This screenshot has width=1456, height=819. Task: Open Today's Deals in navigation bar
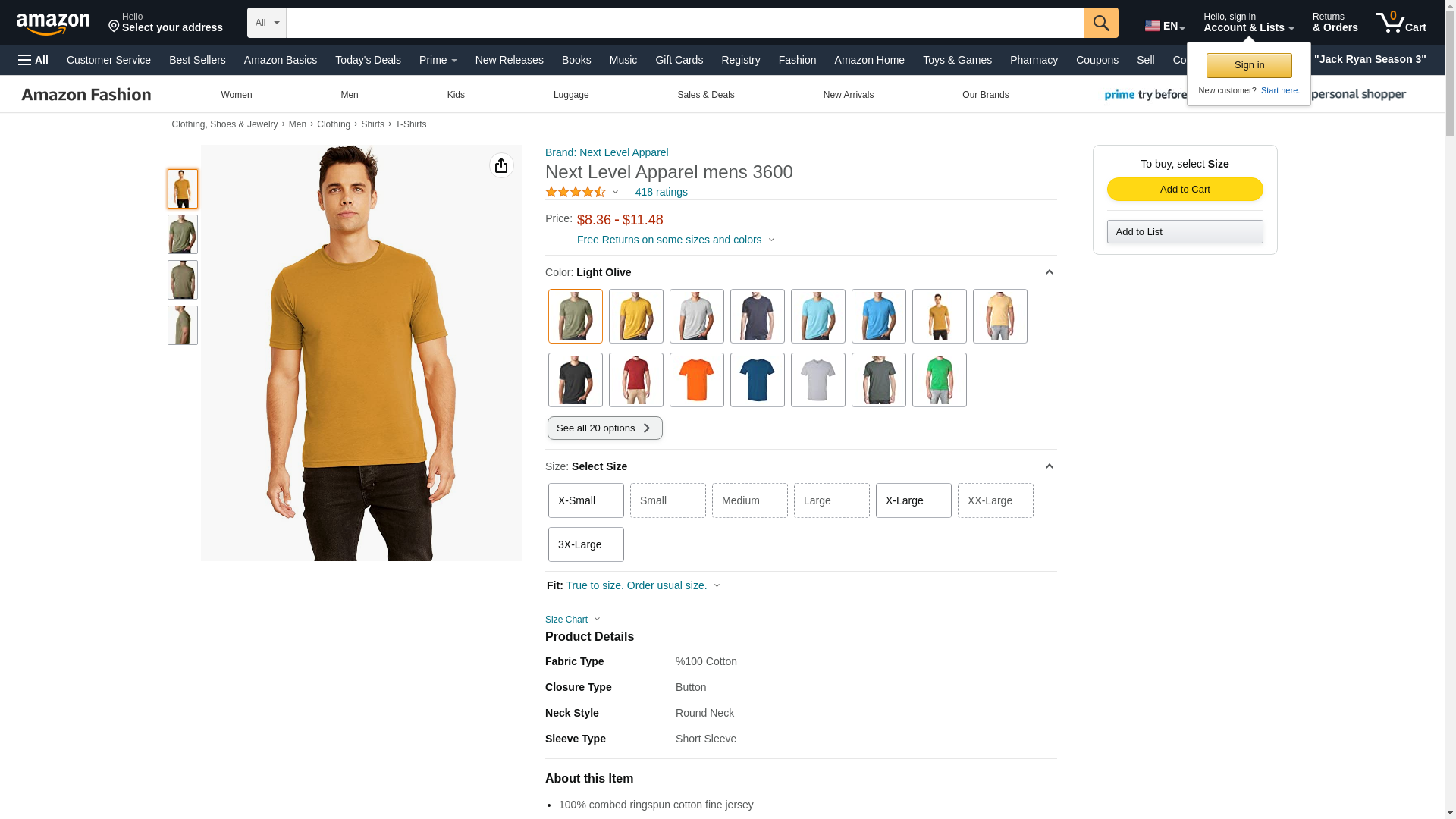point(368,60)
